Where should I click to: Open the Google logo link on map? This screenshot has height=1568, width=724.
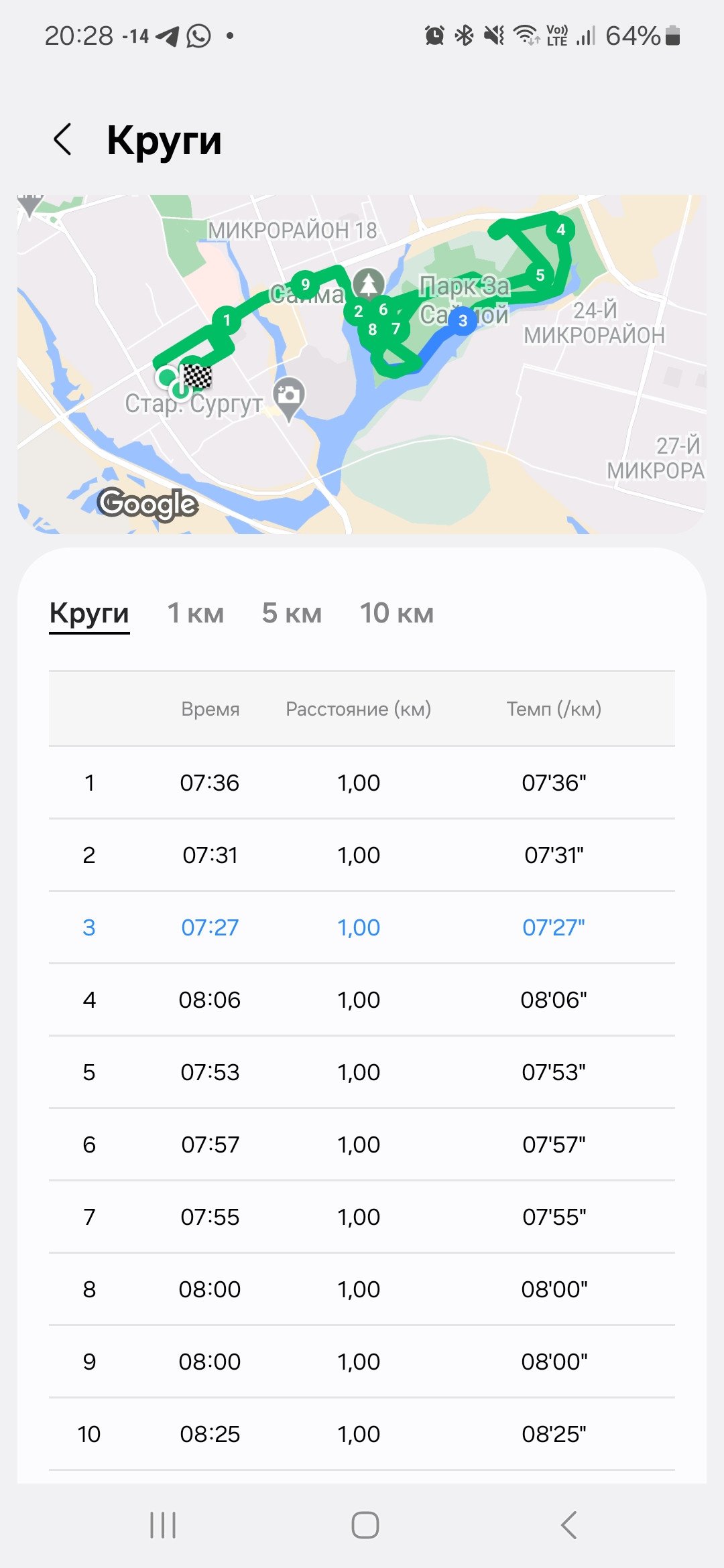[147, 504]
